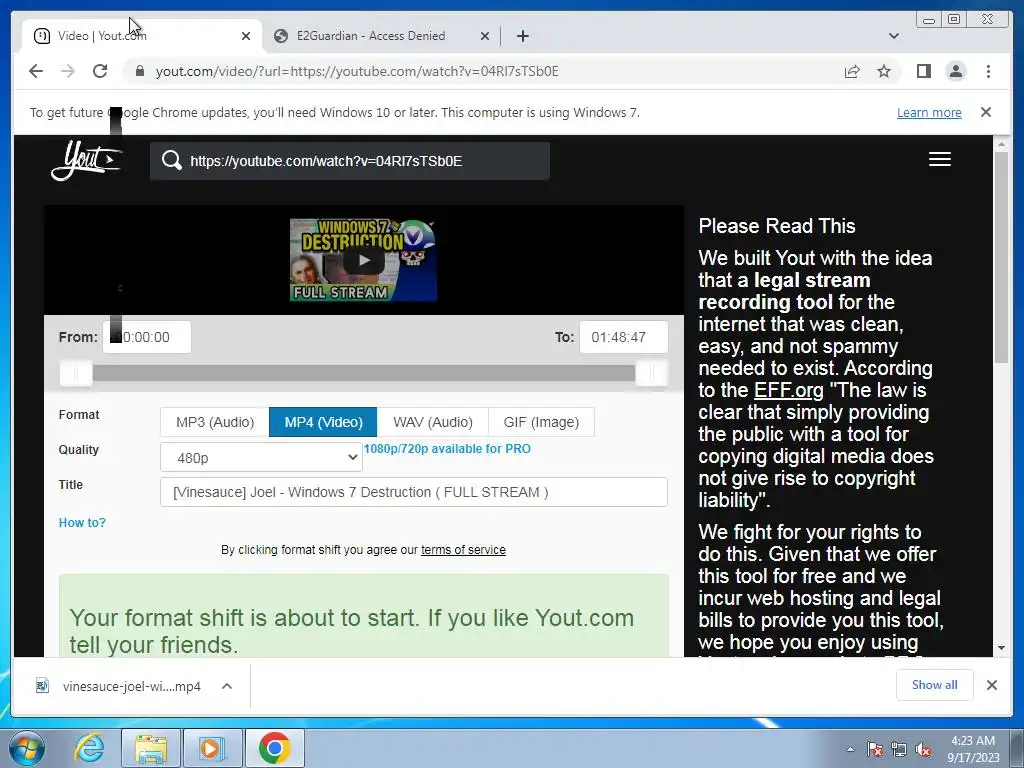Expand the download item options chevron
This screenshot has width=1024, height=768.
coord(227,686)
